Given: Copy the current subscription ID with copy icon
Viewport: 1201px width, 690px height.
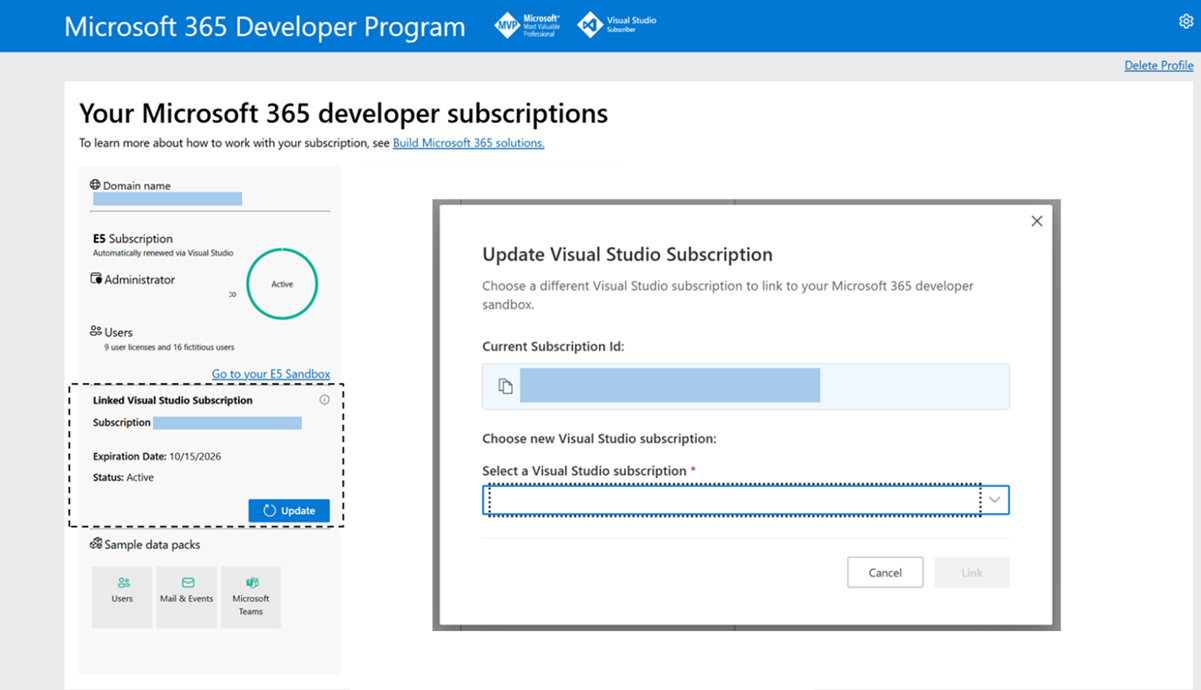Looking at the screenshot, I should click(505, 386).
